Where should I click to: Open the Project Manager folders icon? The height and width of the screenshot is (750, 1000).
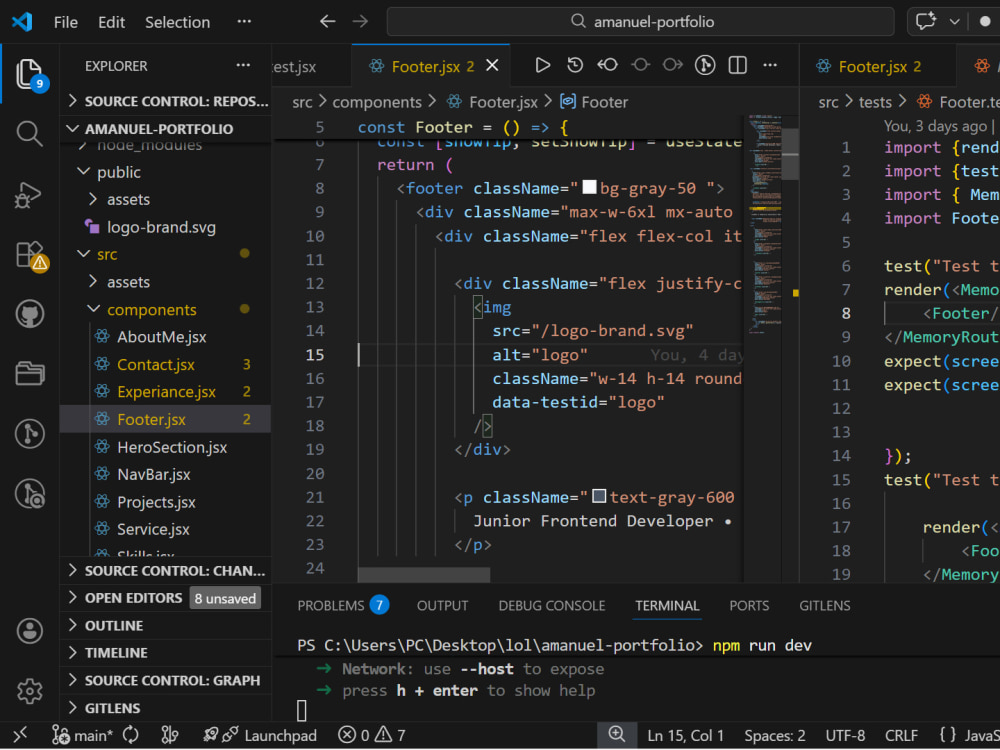pyautogui.click(x=29, y=373)
